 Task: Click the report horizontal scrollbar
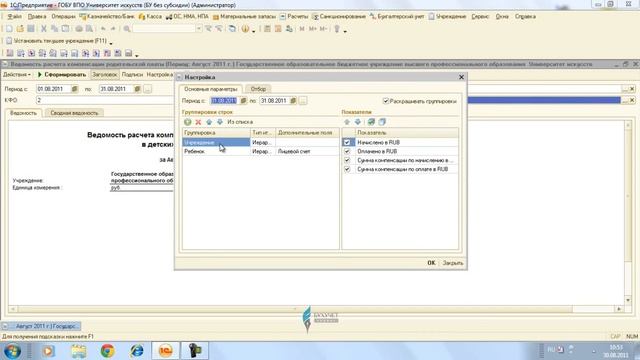[x=316, y=309]
